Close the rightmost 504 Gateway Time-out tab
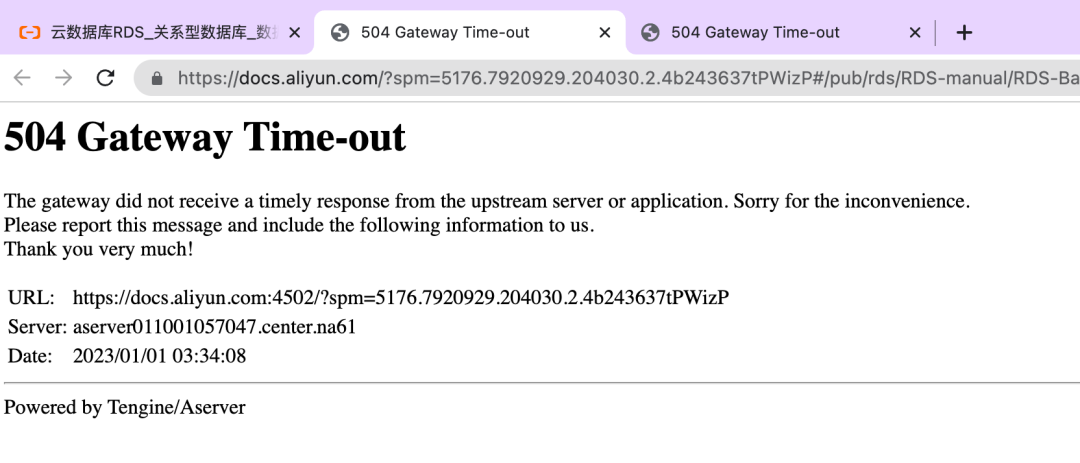The height and width of the screenshot is (463, 1080). pos(915,32)
